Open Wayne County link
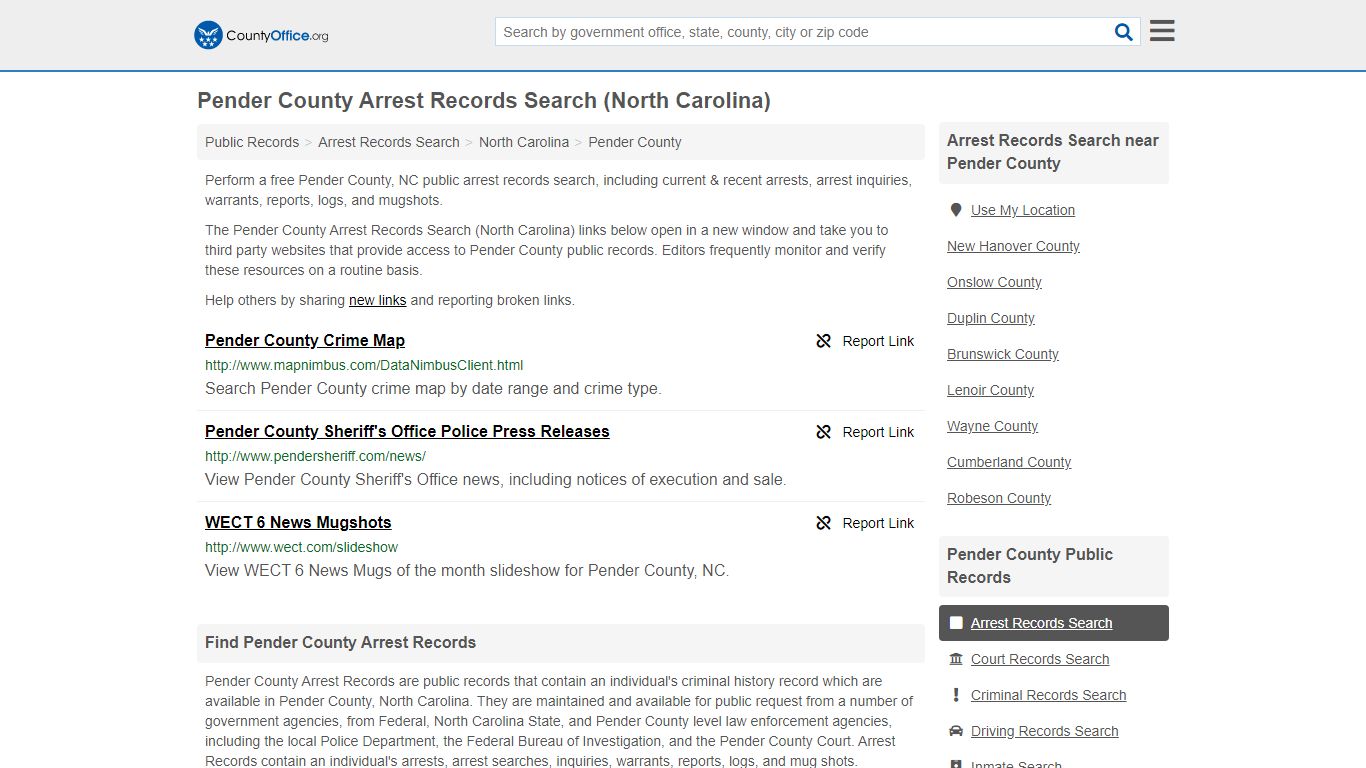 992,426
